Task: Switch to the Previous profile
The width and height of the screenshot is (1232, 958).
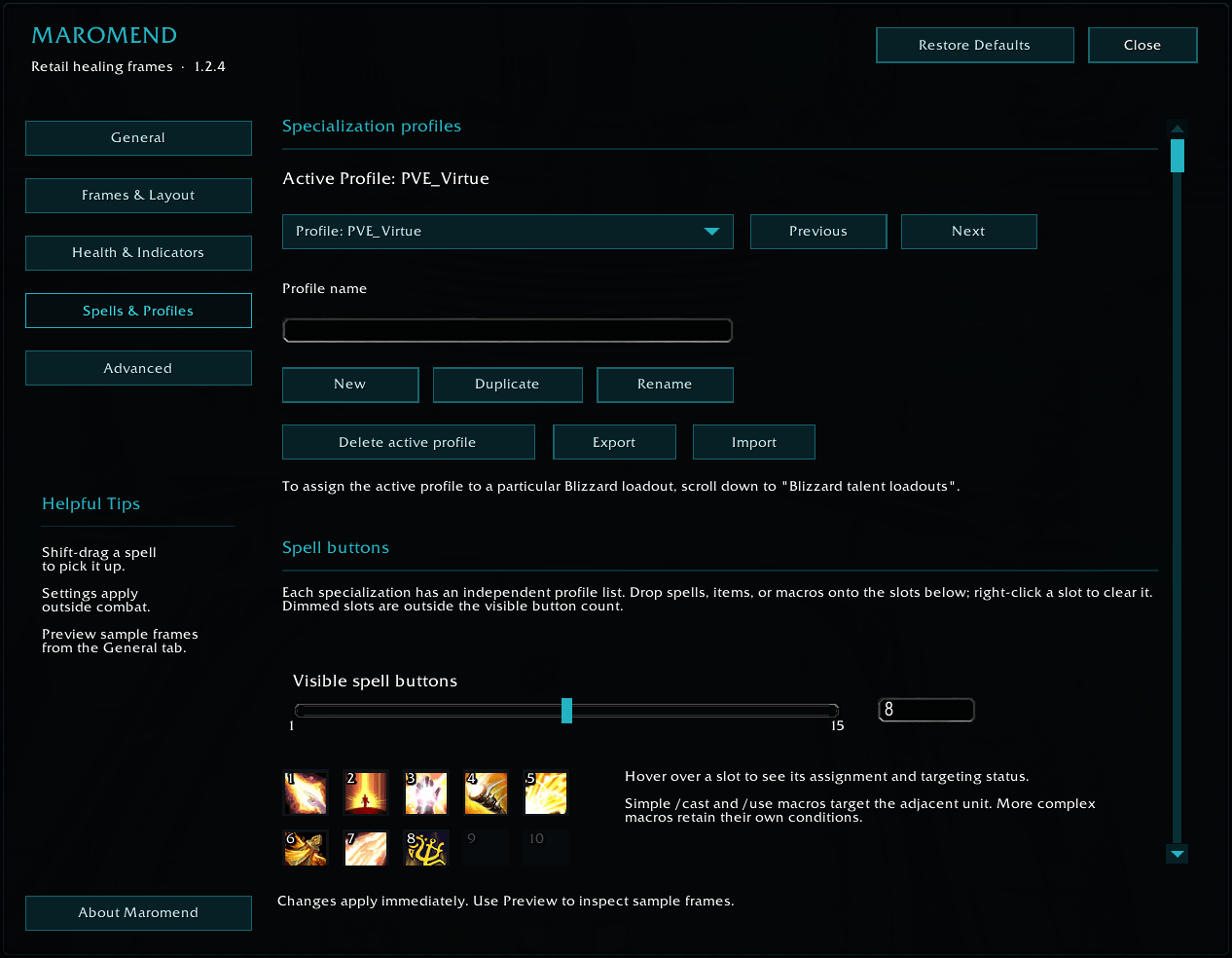Action: pyautogui.click(x=818, y=232)
